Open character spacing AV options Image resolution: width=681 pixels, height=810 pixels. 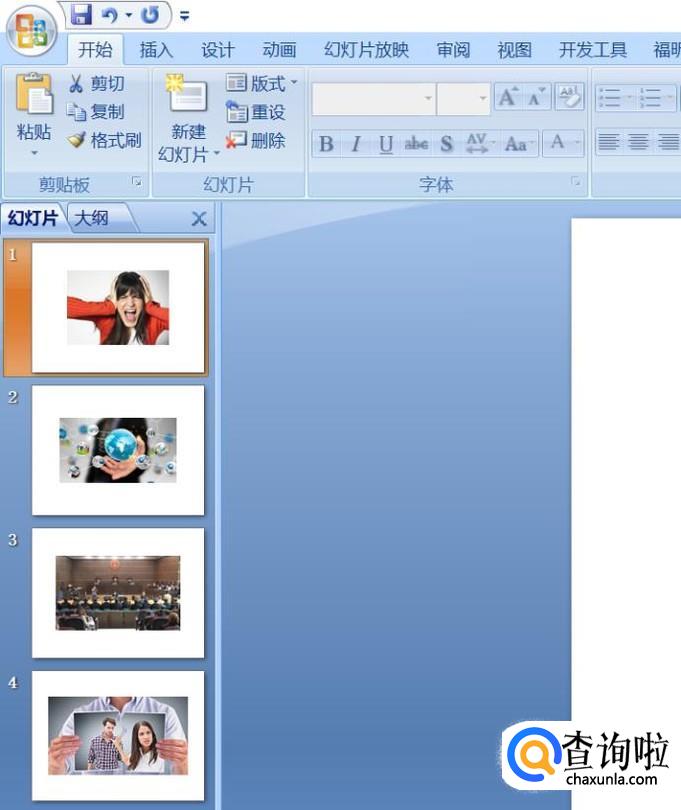479,144
